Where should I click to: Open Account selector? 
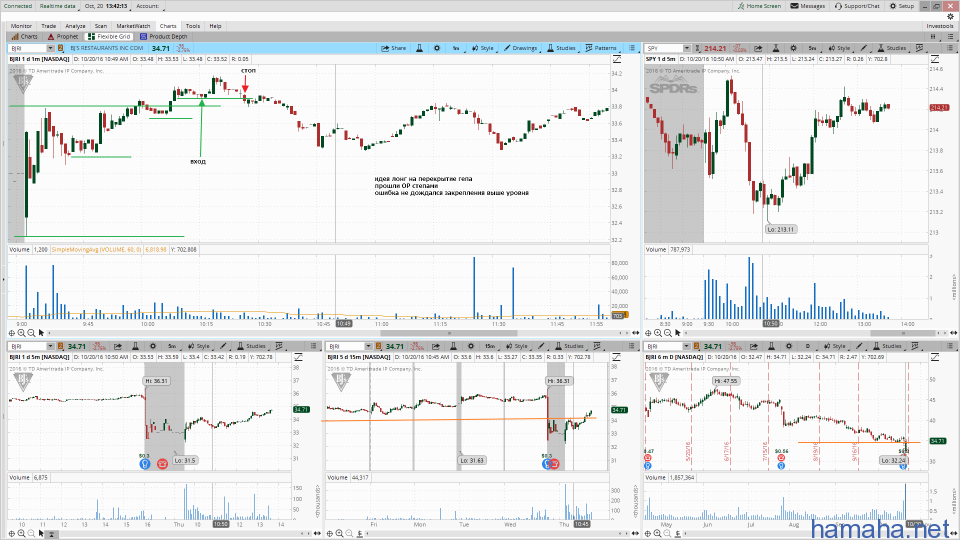(148, 6)
